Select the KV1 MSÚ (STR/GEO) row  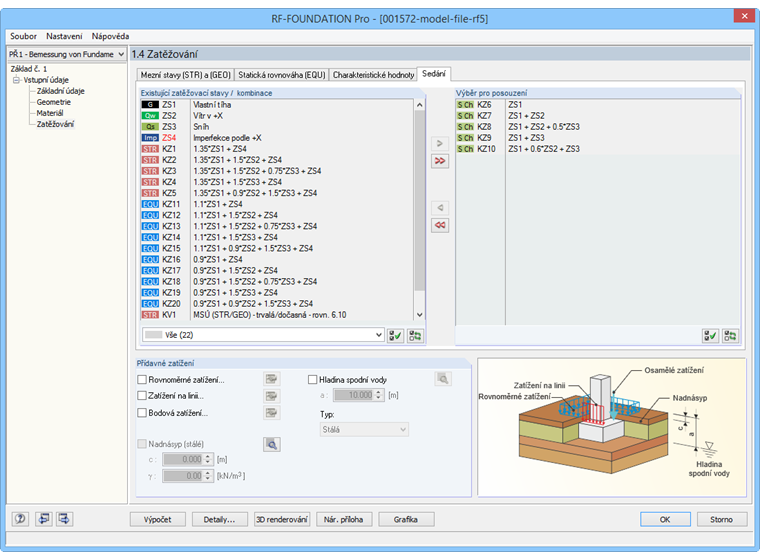coord(277,315)
